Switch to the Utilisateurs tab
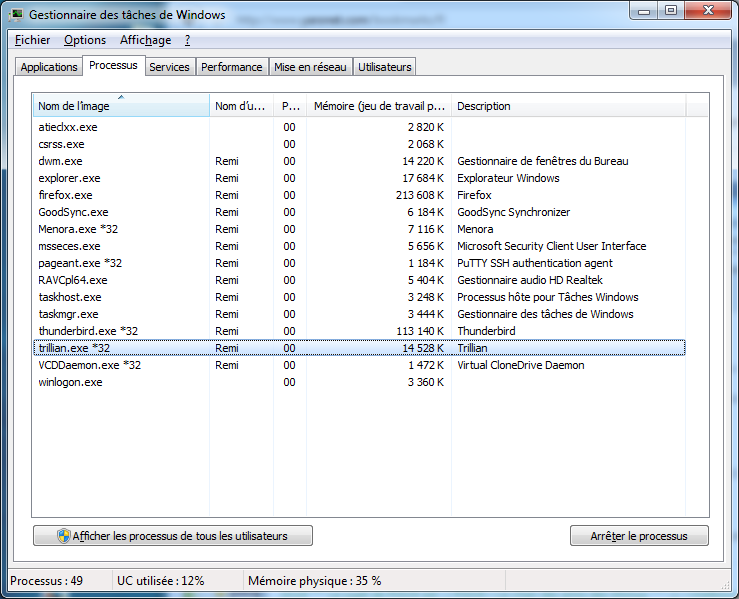The width and height of the screenshot is (739, 599). coord(384,67)
